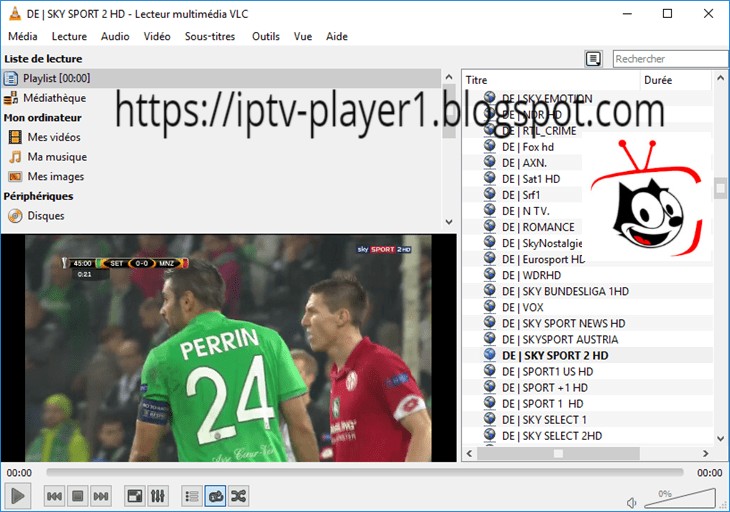730x512 pixels.
Task: Open the Outils menu
Action: click(266, 36)
